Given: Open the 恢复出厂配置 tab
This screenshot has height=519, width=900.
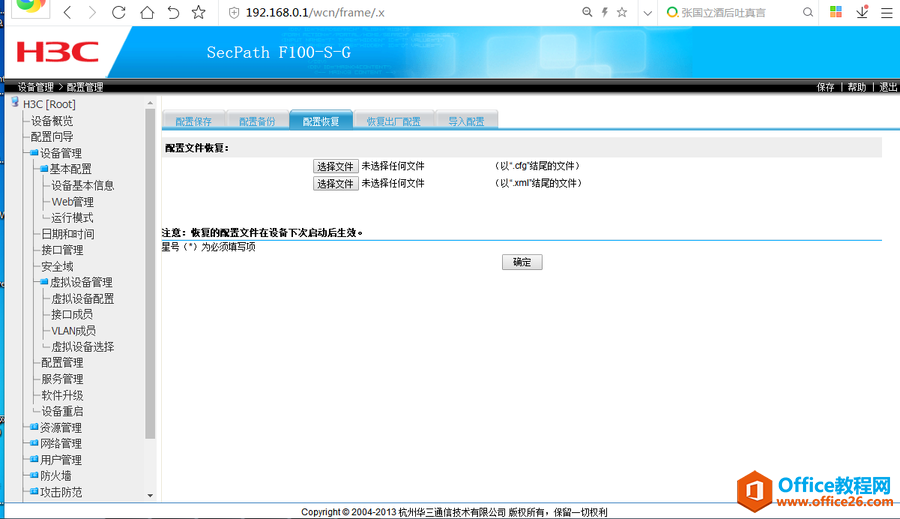Looking at the screenshot, I should pos(394,121).
